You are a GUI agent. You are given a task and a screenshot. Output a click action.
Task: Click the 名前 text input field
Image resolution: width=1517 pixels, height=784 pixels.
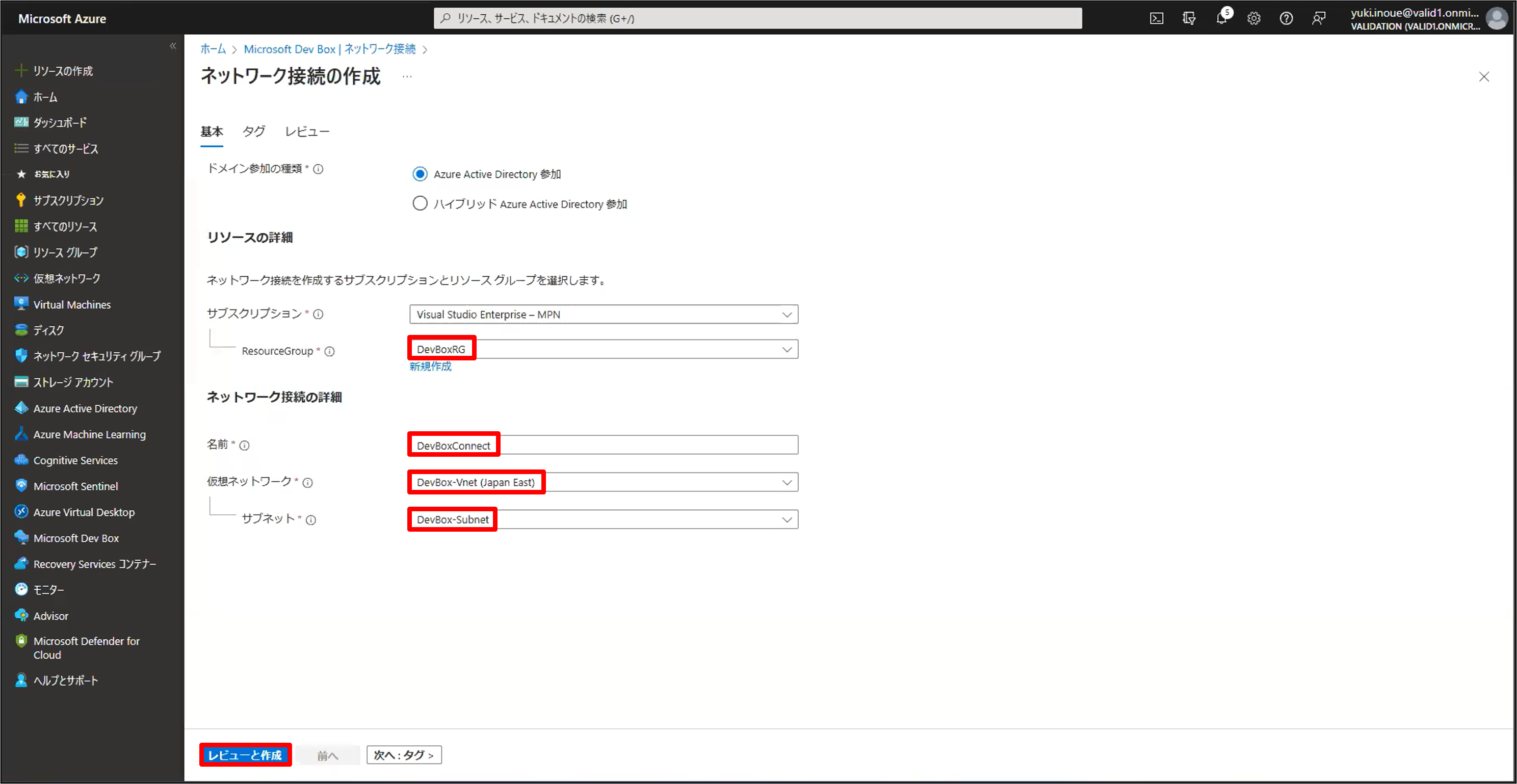pos(603,446)
